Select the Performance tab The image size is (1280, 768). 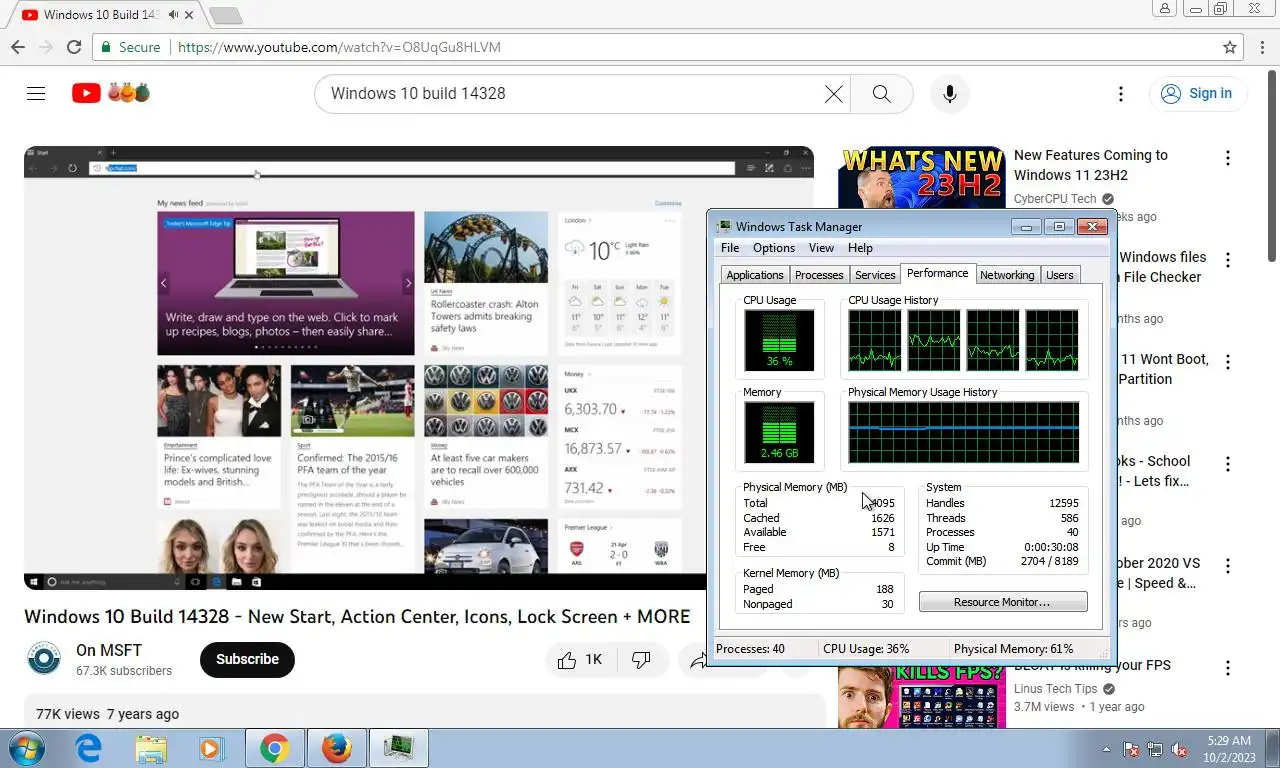[x=937, y=273]
